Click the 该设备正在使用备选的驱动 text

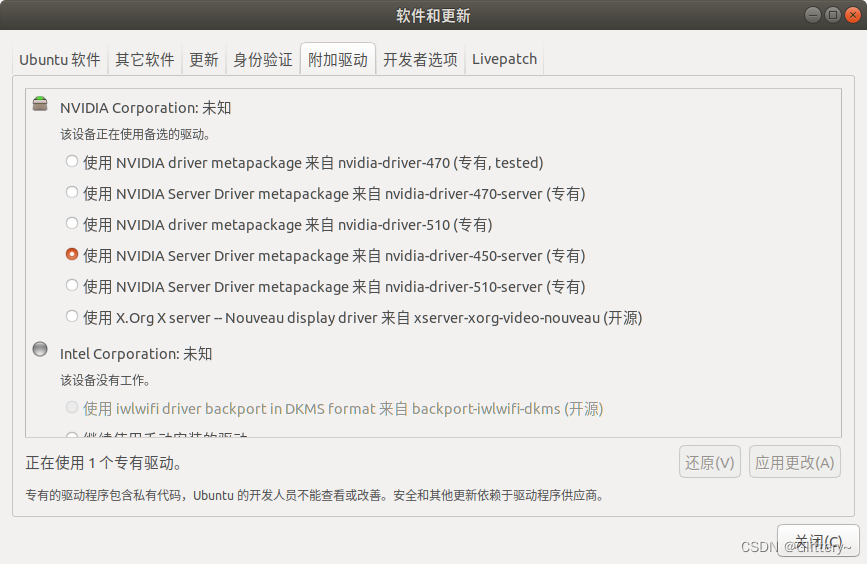pos(135,134)
